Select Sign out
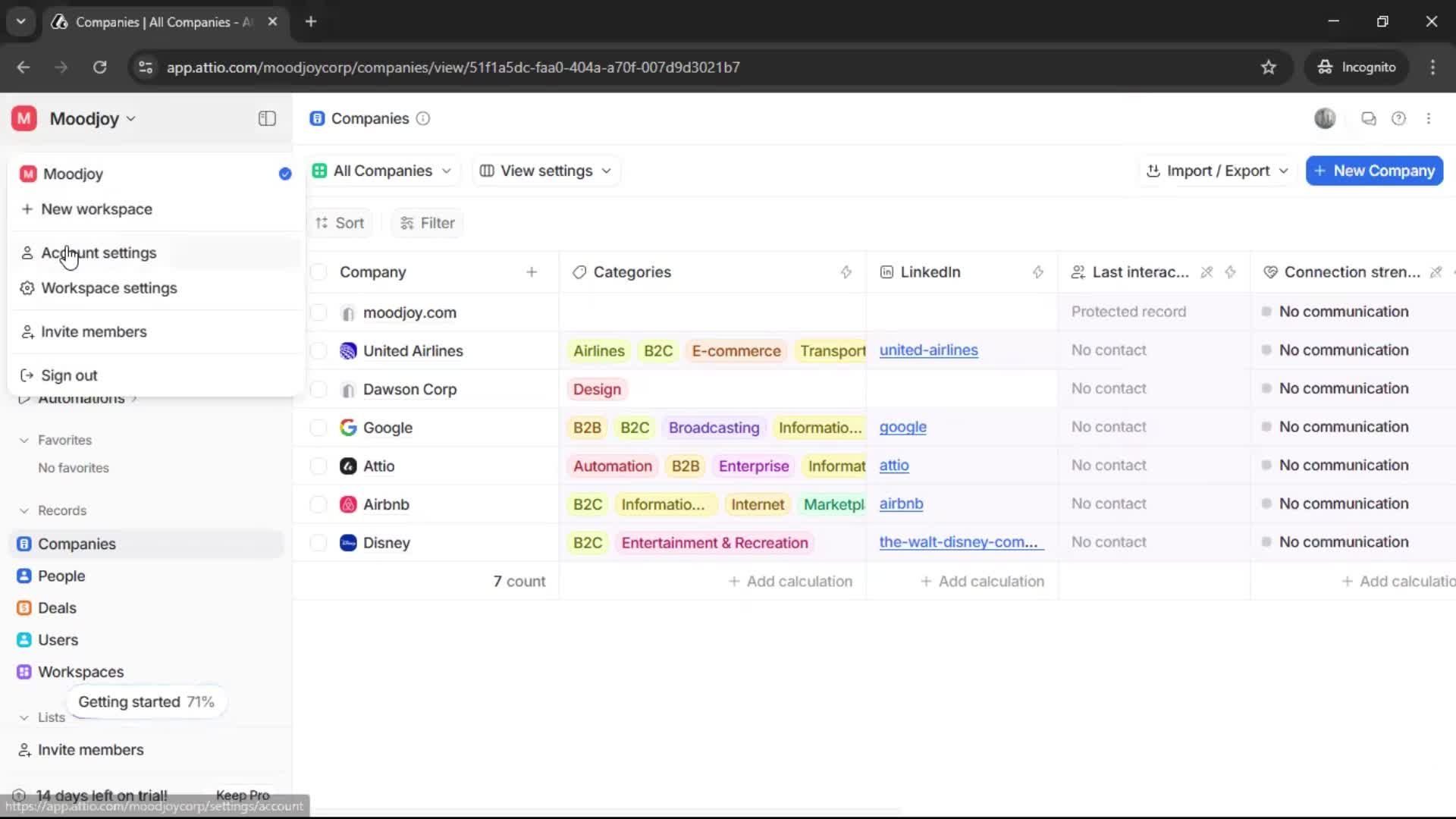 [x=155, y=375]
